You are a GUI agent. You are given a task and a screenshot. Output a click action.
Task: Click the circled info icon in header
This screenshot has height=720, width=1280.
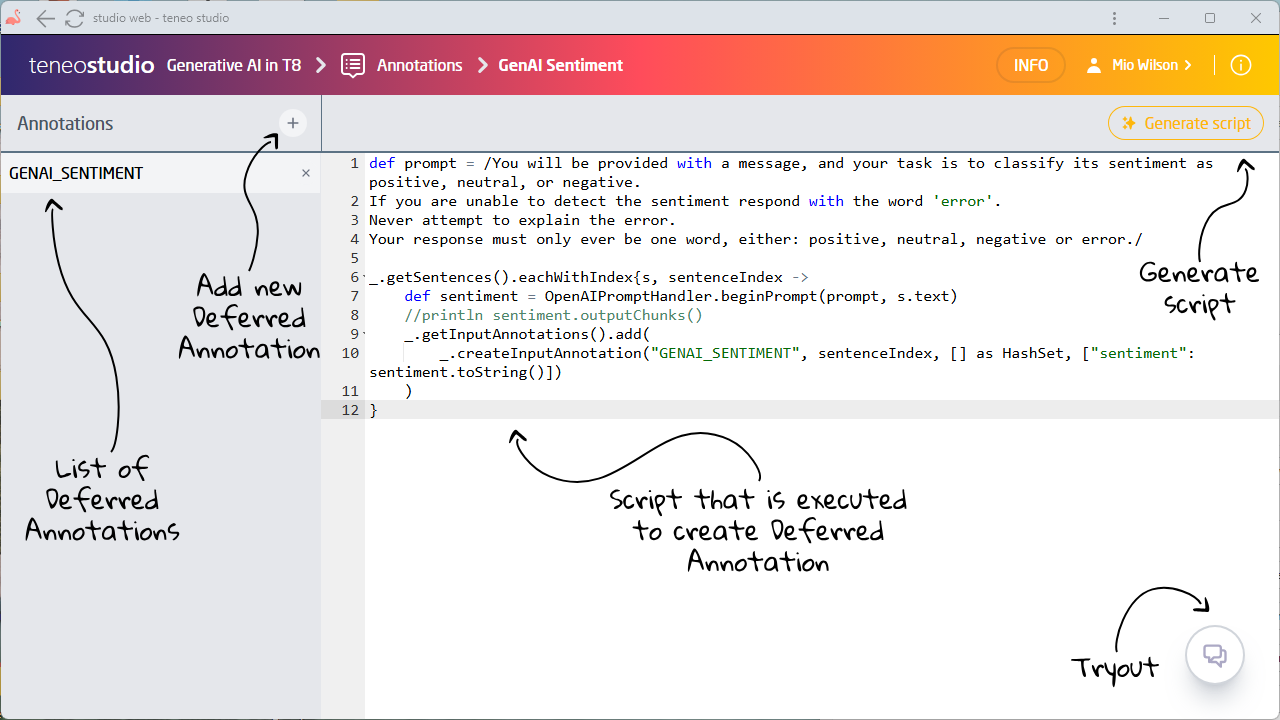[x=1240, y=65]
